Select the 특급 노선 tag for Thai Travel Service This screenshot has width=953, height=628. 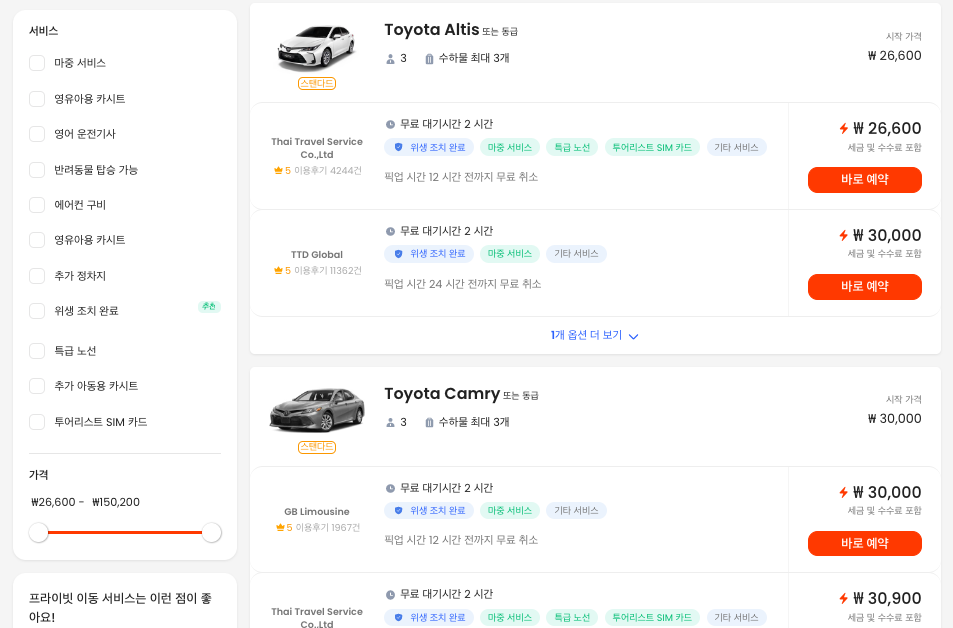[572, 147]
